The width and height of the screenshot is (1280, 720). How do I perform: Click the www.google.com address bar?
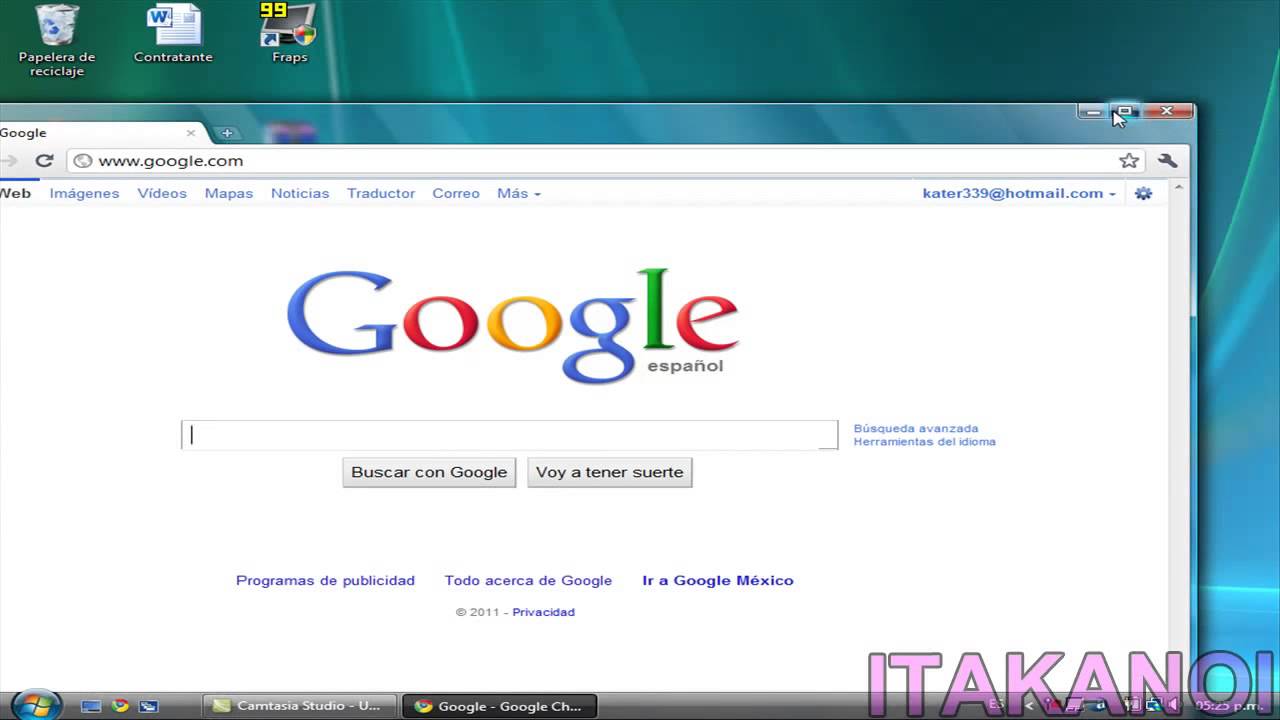(x=605, y=161)
